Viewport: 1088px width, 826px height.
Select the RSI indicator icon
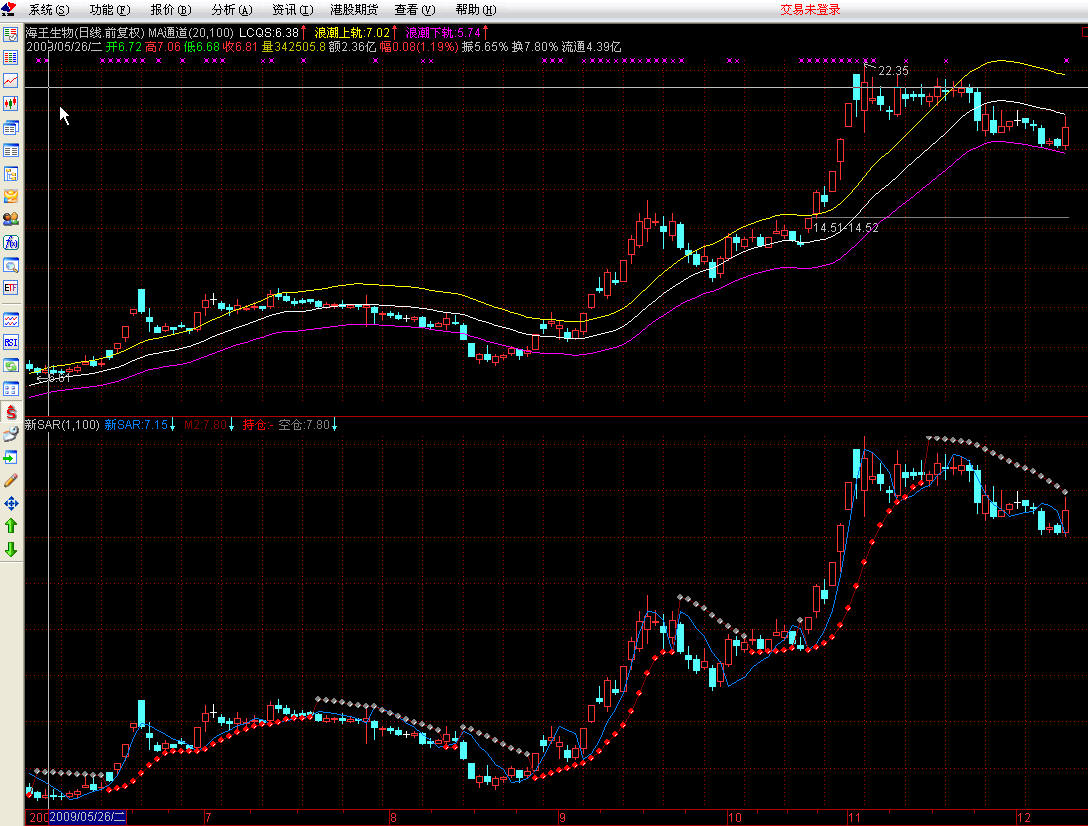pyautogui.click(x=10, y=343)
